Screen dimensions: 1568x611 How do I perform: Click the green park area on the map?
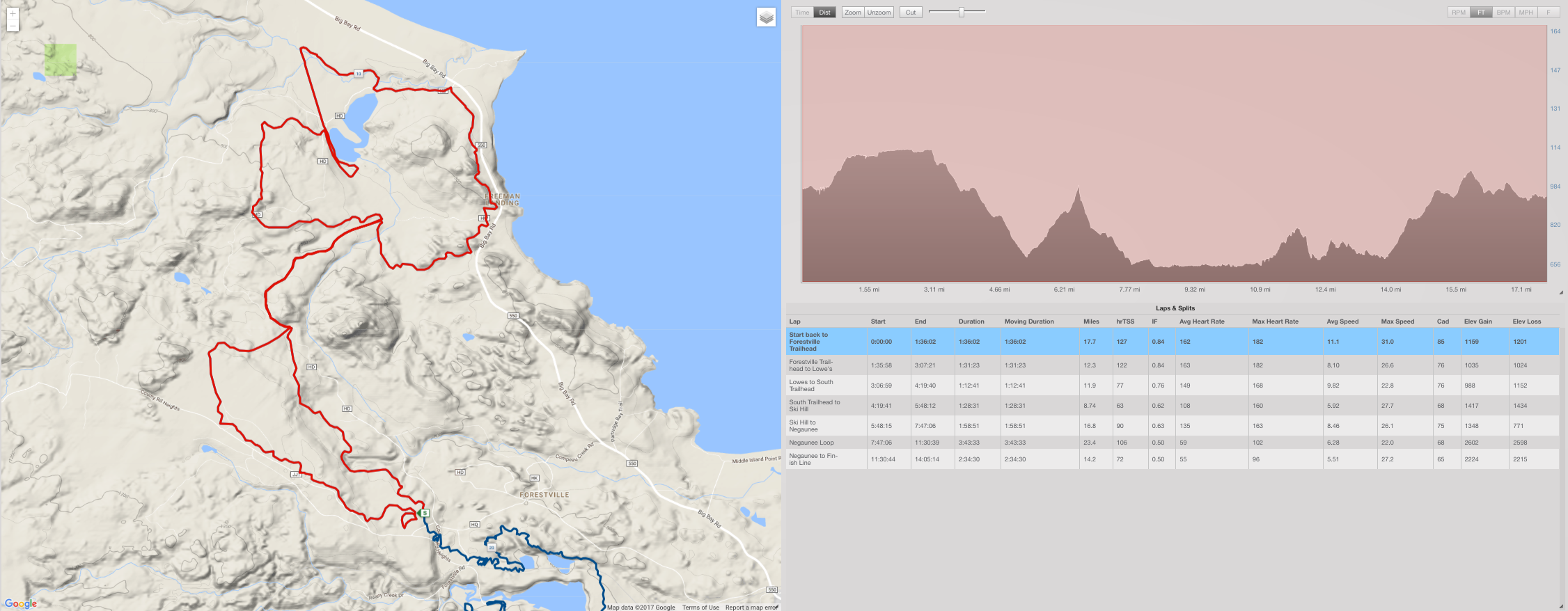(x=61, y=60)
